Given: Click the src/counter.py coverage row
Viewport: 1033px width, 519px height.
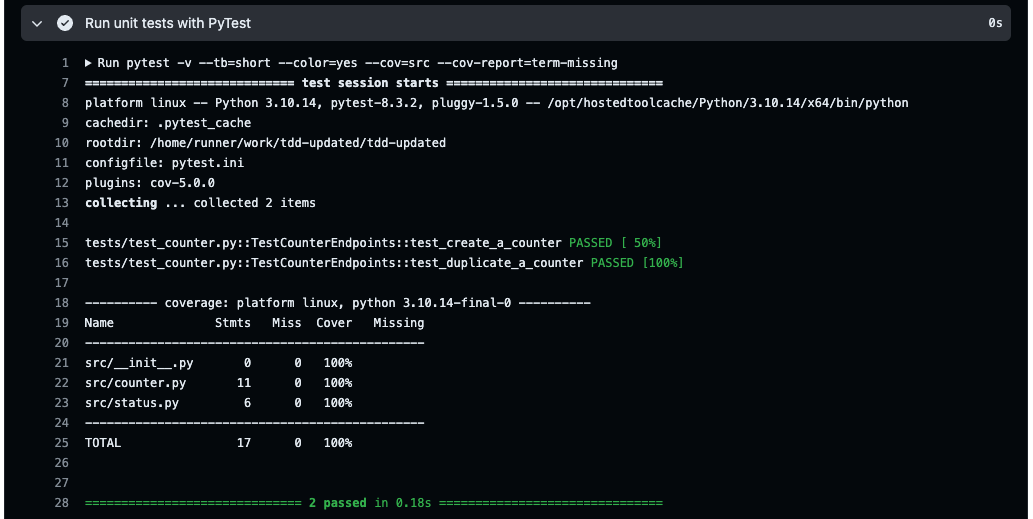Looking at the screenshot, I should (219, 383).
